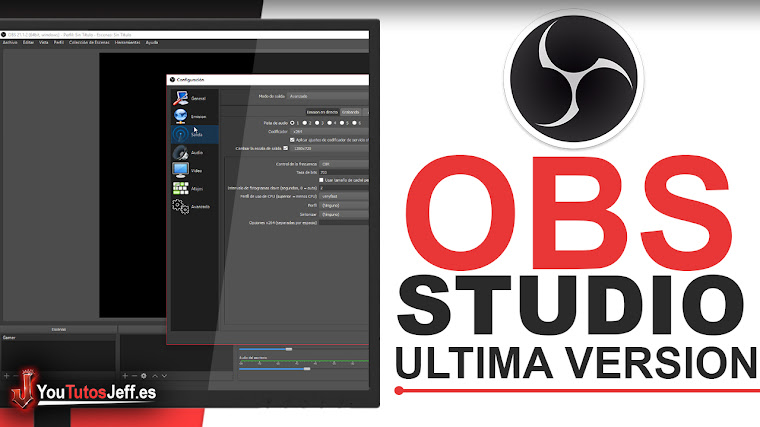760x427 pixels.
Task: Open Sintonizar (Ninguno) dropdown
Action: pyautogui.click(x=344, y=214)
